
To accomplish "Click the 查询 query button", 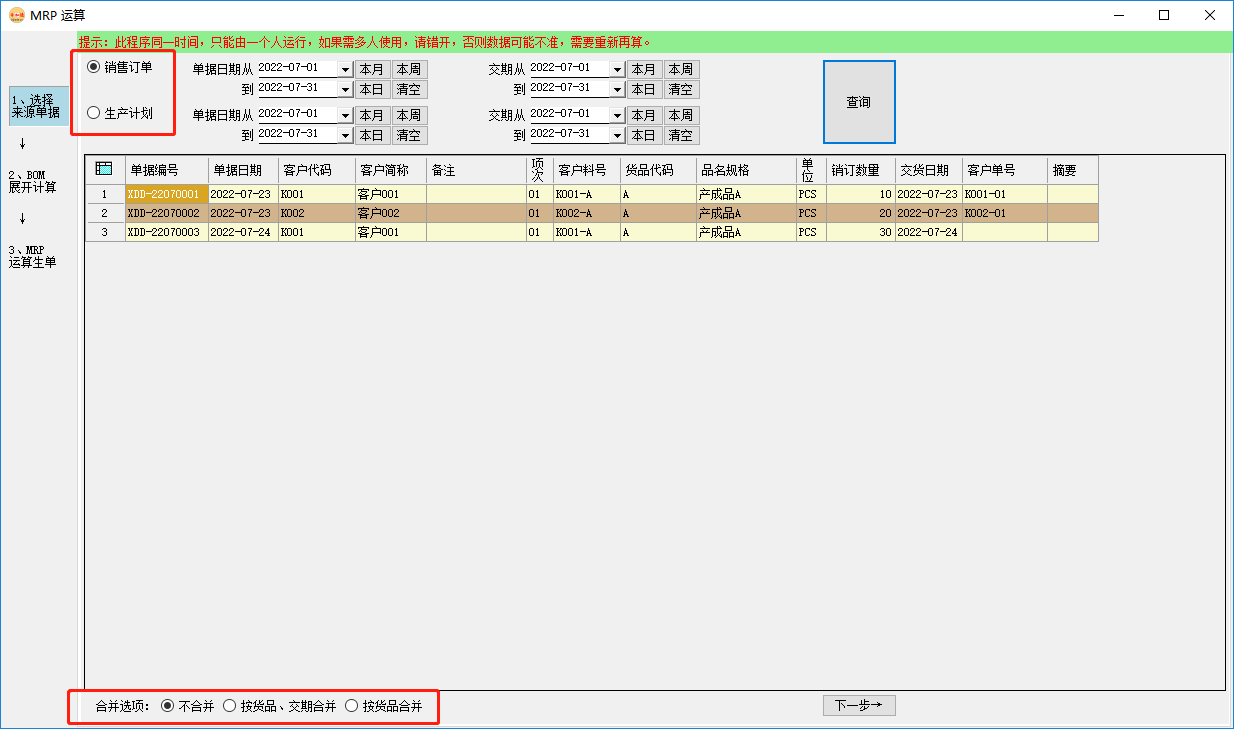I will 858,101.
